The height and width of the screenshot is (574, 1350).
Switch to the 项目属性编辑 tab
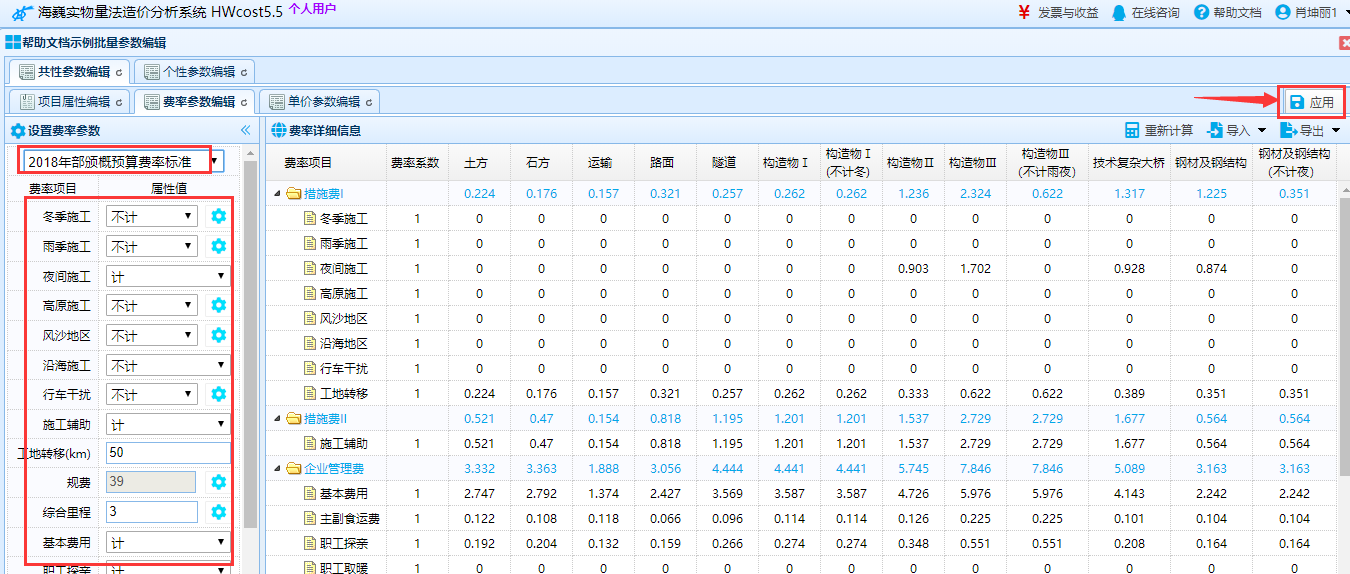(x=69, y=102)
